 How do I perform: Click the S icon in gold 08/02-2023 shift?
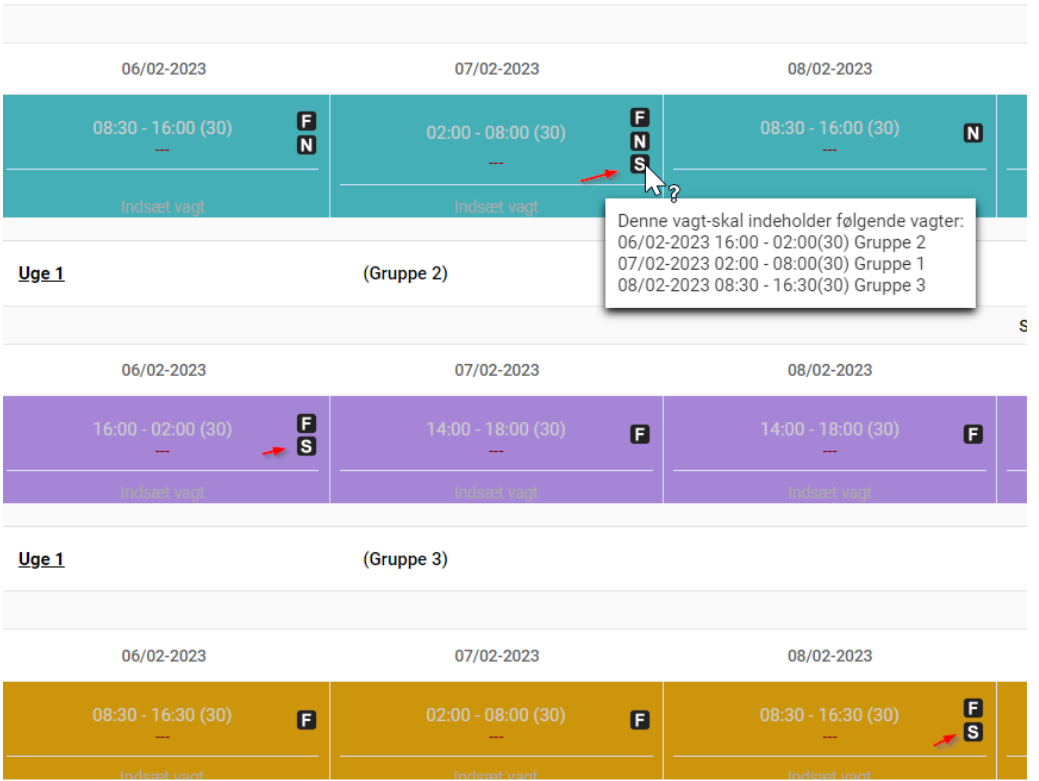(972, 732)
